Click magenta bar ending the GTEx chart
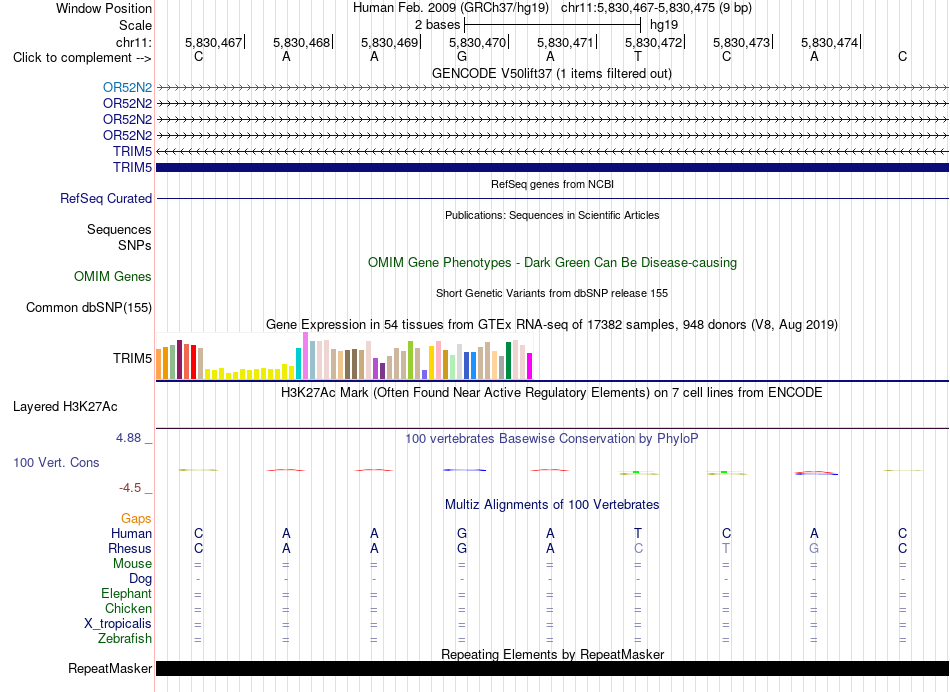950x692 pixels. pos(529,366)
